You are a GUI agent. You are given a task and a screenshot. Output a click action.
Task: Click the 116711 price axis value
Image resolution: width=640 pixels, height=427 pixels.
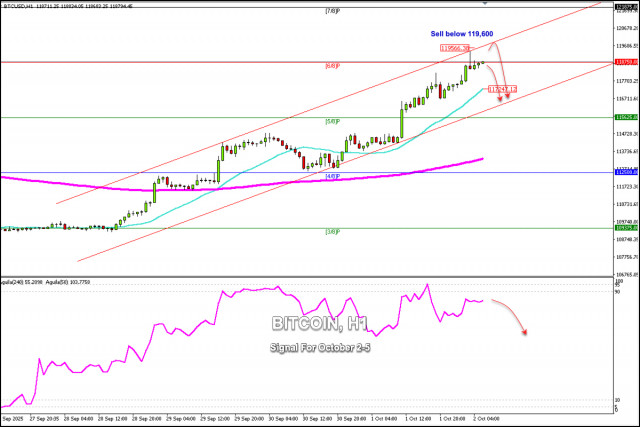coord(627,98)
